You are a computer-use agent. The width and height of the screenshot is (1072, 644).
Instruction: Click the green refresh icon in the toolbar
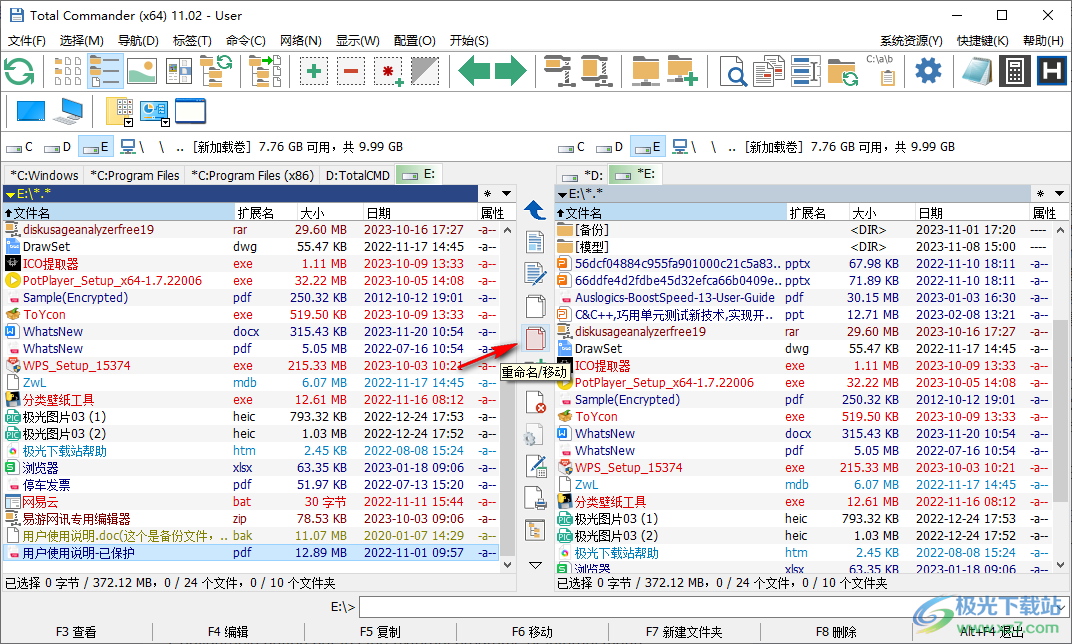click(x=19, y=71)
